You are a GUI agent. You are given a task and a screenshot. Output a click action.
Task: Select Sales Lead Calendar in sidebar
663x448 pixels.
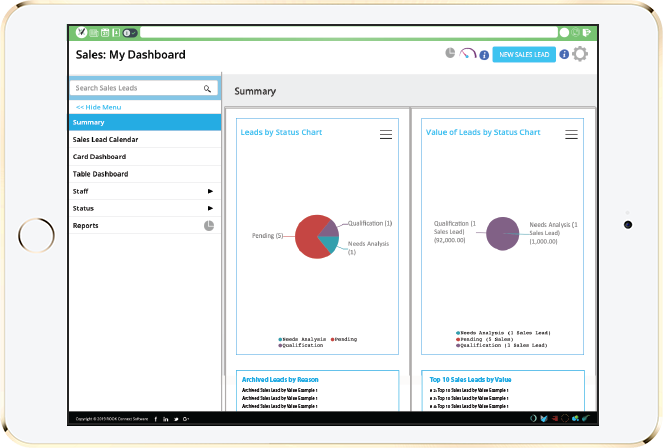106,139
